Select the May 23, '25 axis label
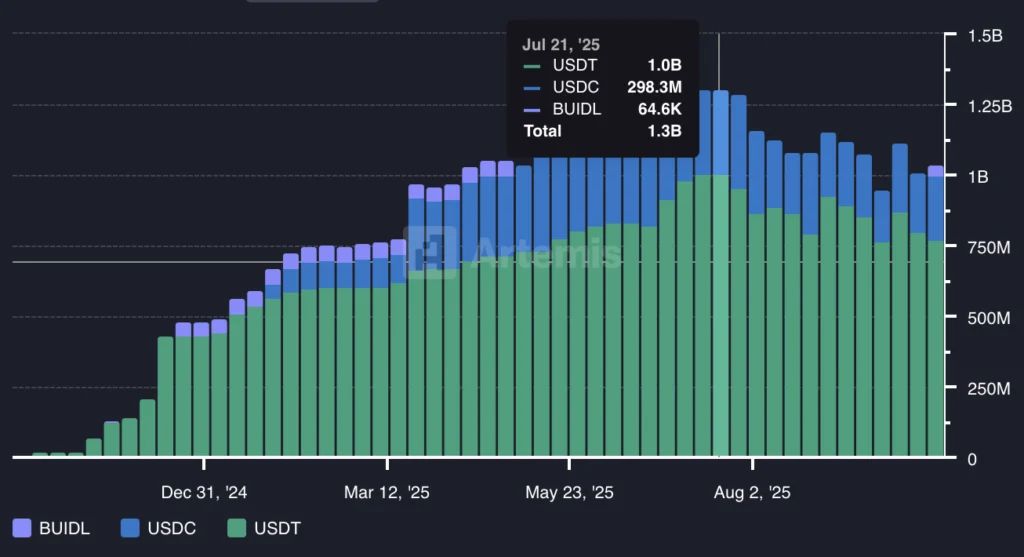 [569, 493]
